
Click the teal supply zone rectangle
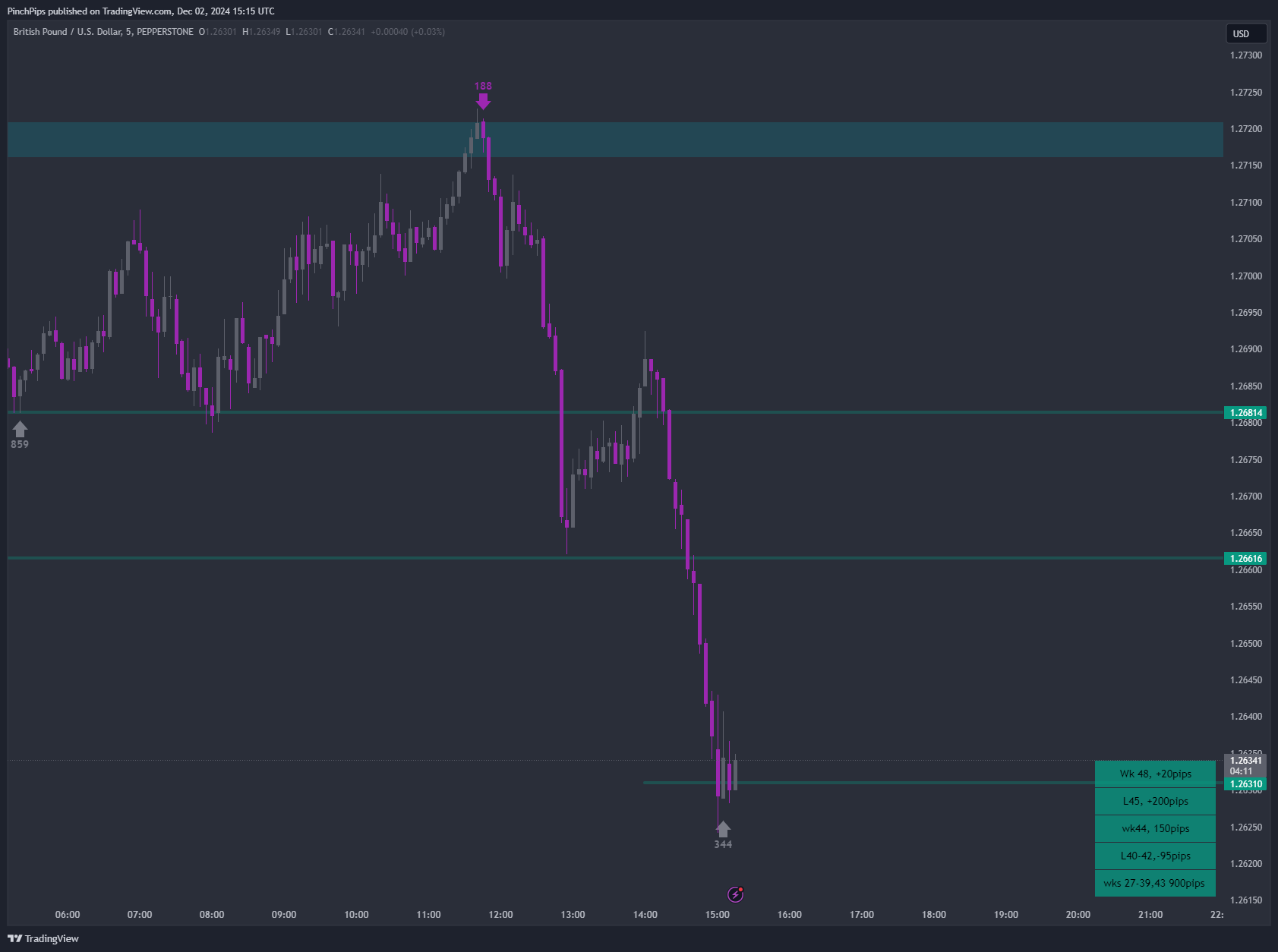[615, 140]
